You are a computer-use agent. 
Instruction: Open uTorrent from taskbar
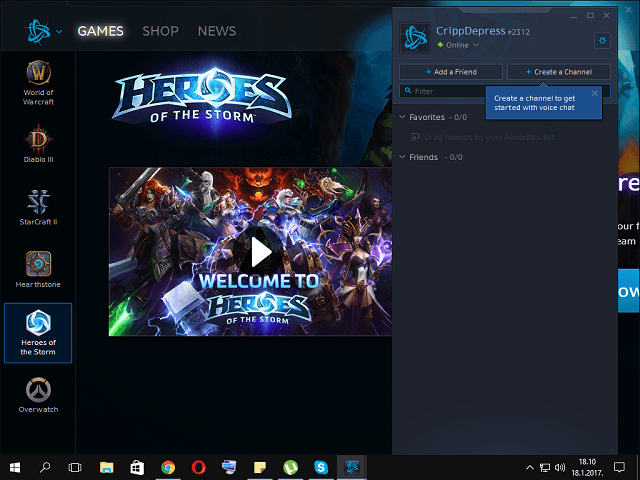click(290, 467)
